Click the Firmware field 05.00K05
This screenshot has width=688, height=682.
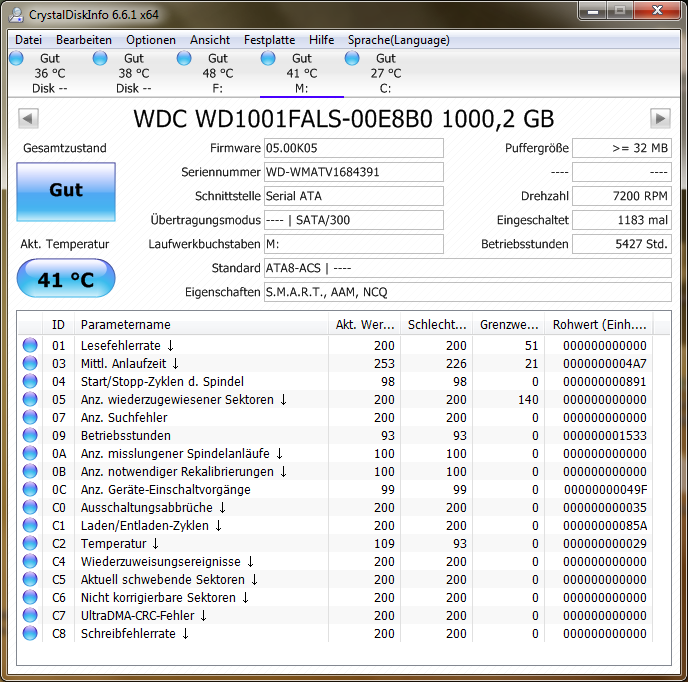tap(354, 148)
